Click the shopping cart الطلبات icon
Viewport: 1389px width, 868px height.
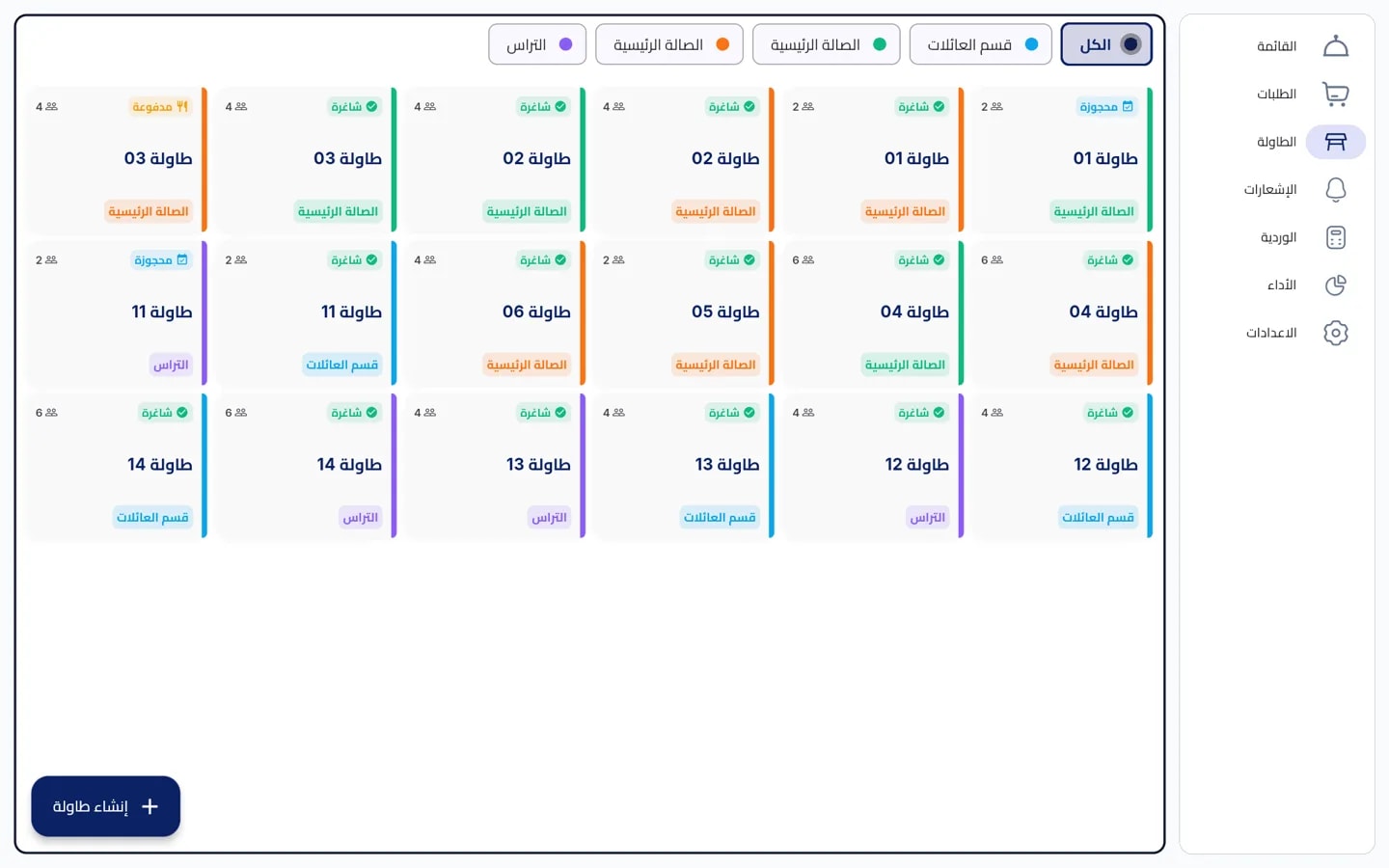[1335, 94]
